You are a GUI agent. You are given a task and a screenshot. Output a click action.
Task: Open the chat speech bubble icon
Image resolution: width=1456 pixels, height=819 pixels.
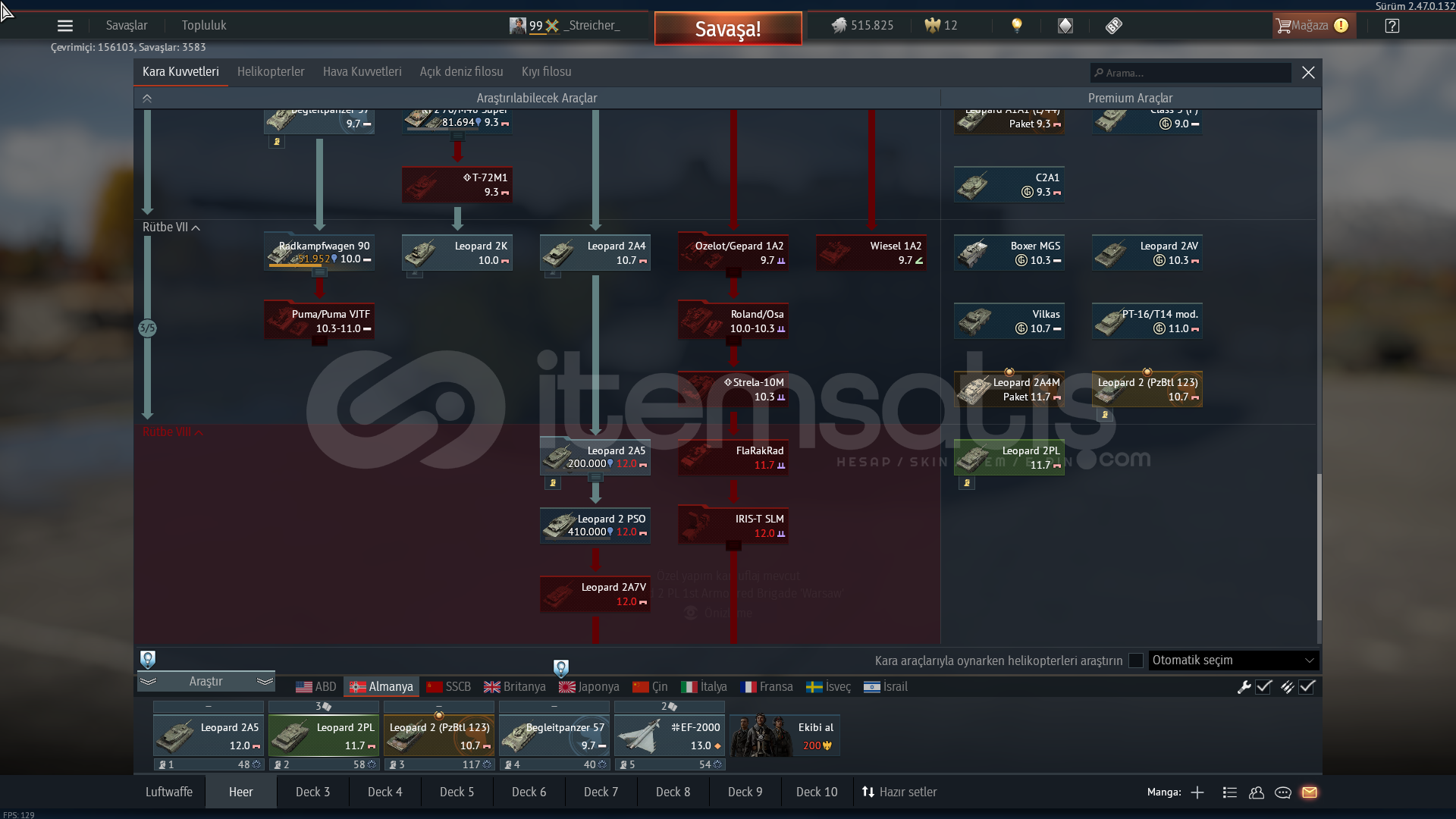point(1283,792)
